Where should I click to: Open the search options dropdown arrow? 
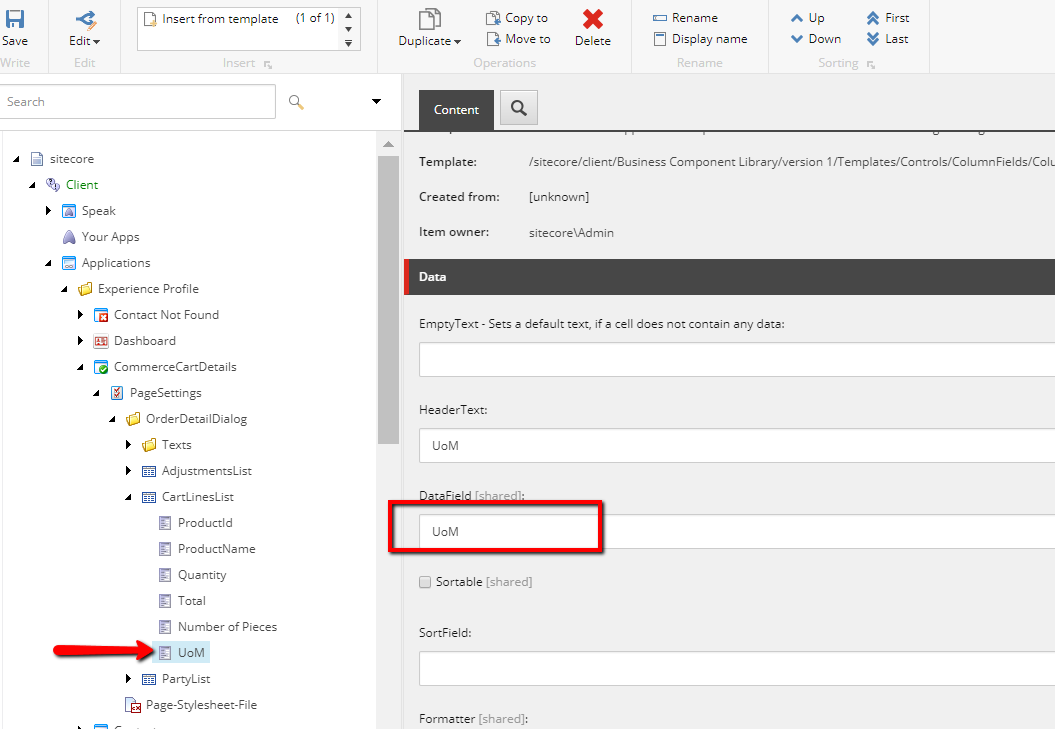click(376, 102)
